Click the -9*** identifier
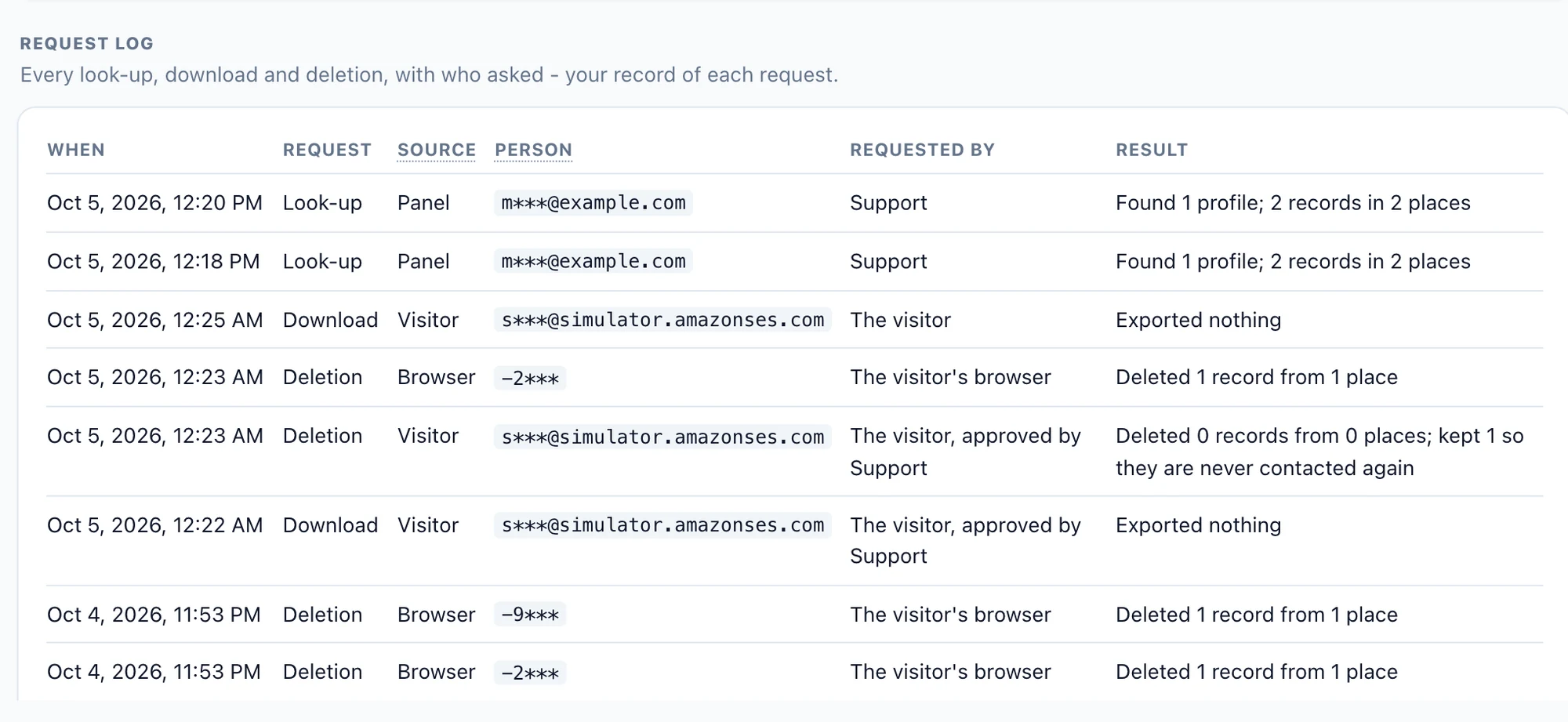This screenshot has height=722, width=1568. click(x=530, y=615)
